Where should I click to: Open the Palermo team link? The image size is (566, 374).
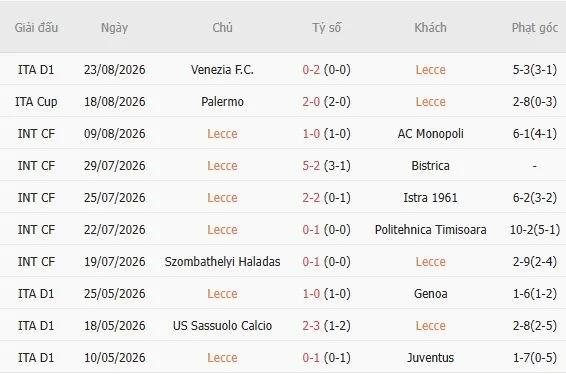tap(222, 102)
